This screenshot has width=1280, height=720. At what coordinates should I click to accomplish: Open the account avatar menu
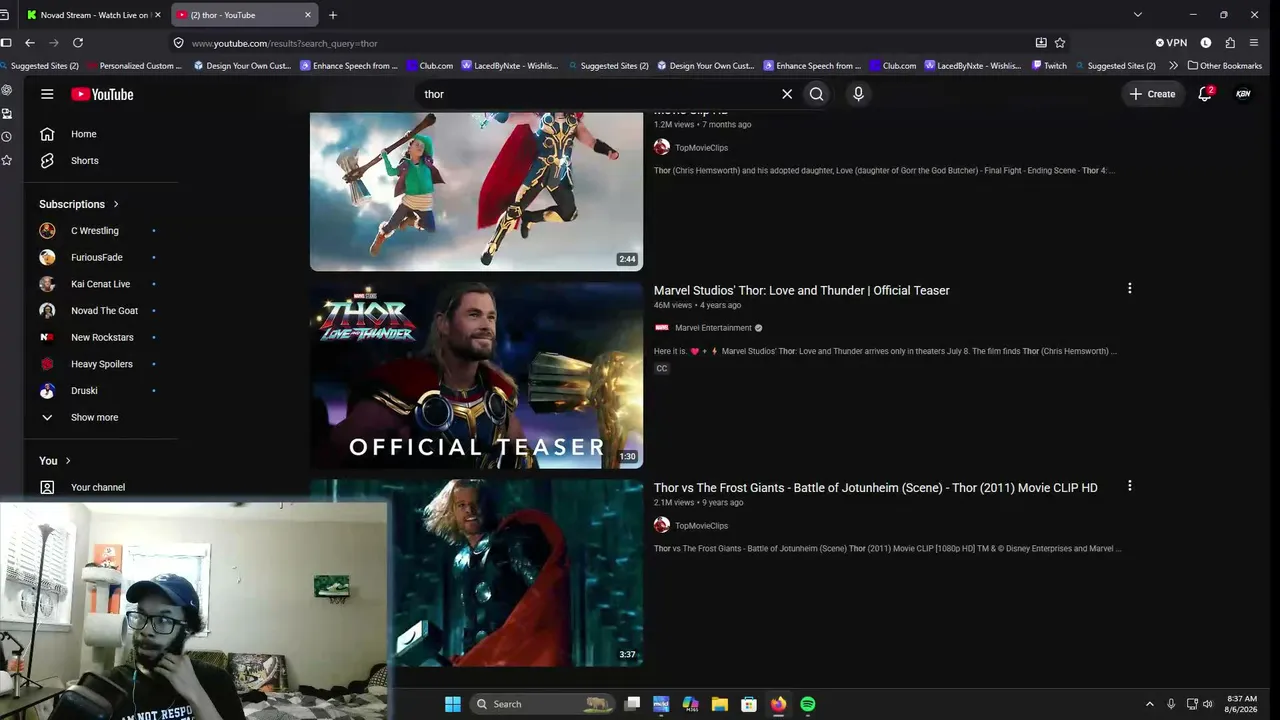tap(1243, 94)
